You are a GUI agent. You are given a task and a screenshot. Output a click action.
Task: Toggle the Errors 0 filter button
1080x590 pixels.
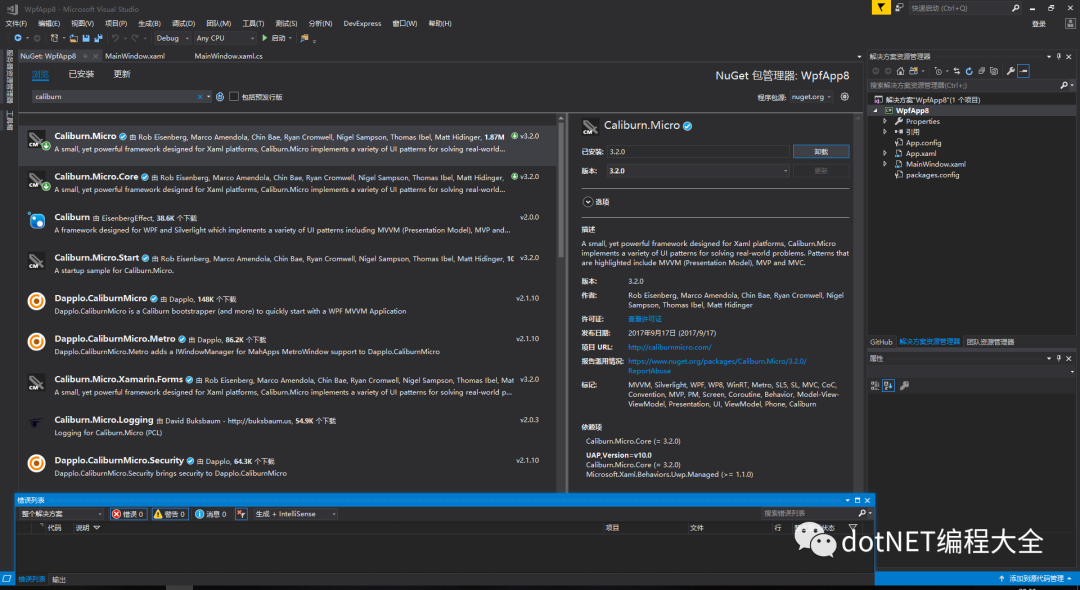[x=128, y=514]
